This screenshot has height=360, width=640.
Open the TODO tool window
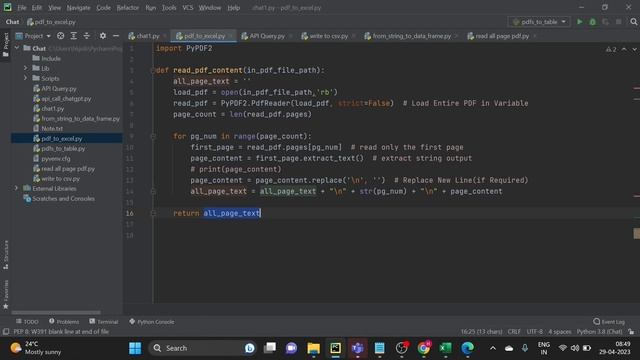pyautogui.click(x=27, y=322)
